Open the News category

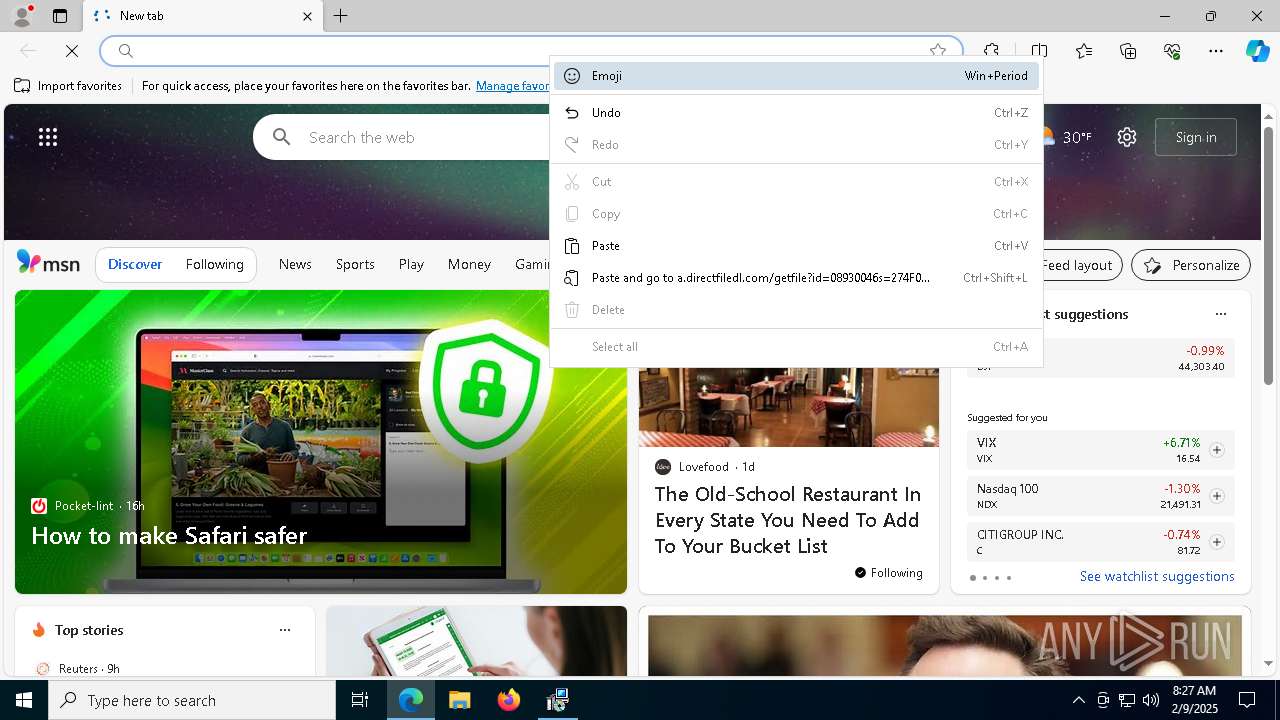295,264
